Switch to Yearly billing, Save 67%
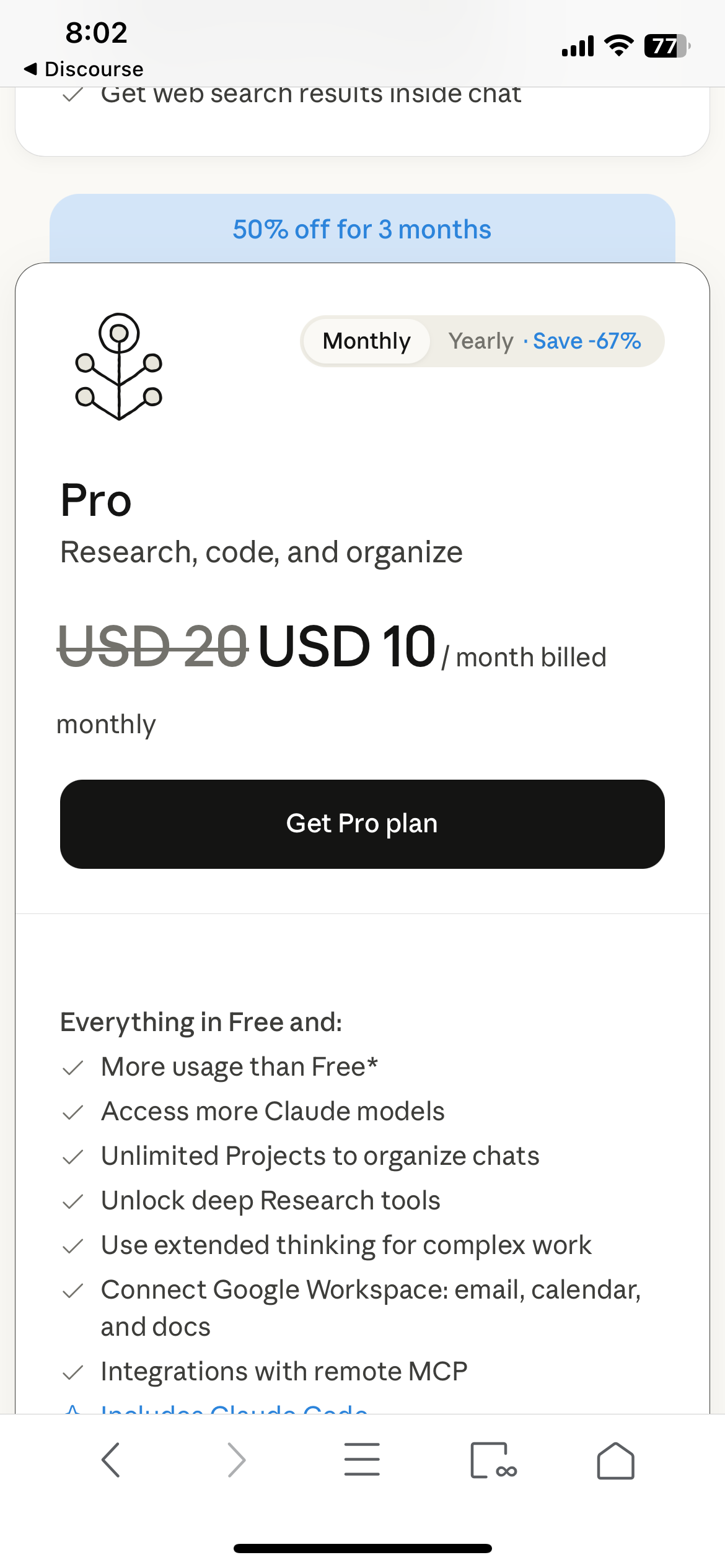The height and width of the screenshot is (1568, 725). click(x=545, y=341)
